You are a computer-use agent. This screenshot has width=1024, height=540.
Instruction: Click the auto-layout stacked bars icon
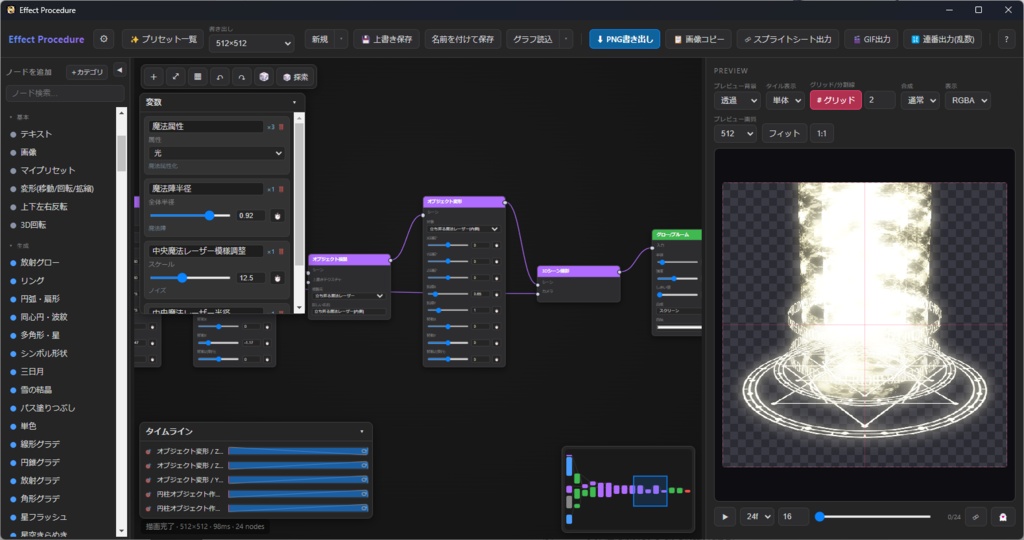tap(197, 77)
